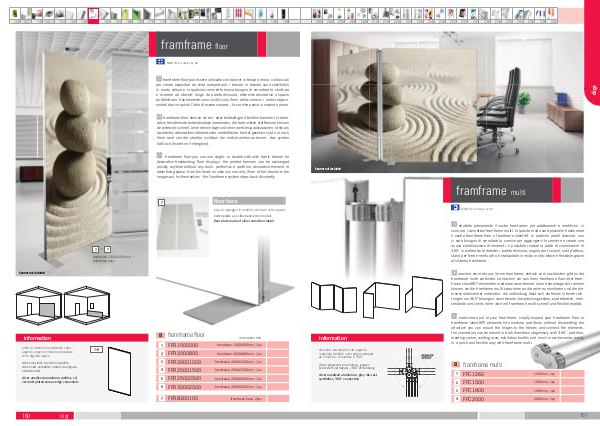Select product row FFC 1500

coord(518,382)
